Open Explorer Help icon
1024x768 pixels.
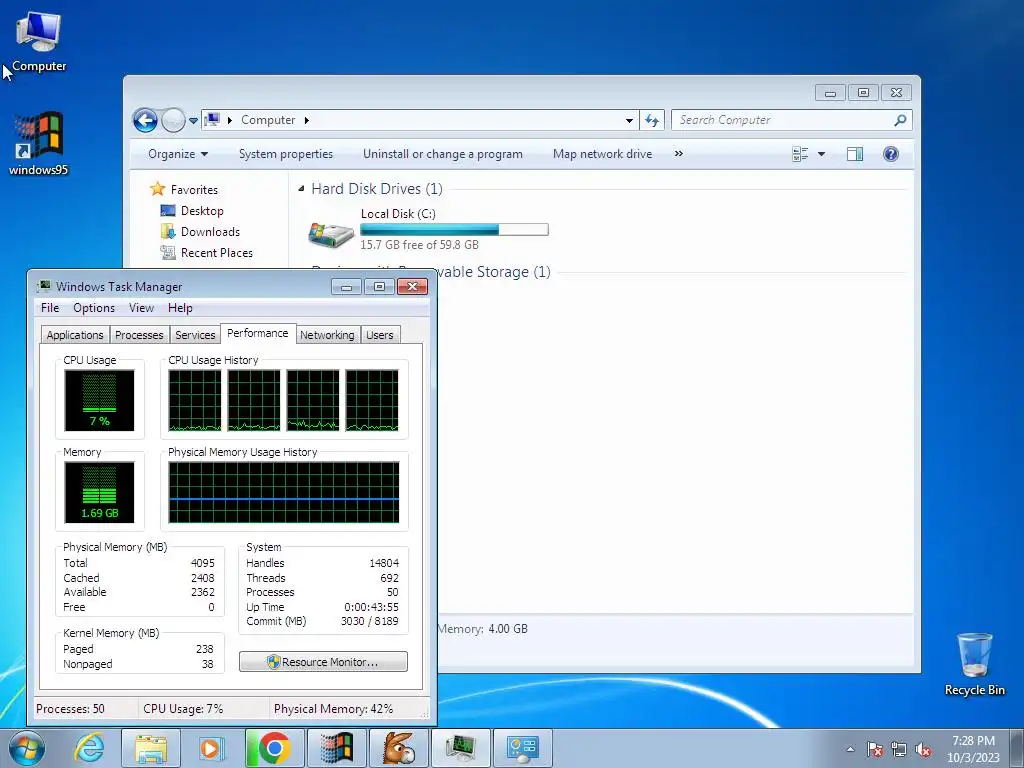point(891,154)
